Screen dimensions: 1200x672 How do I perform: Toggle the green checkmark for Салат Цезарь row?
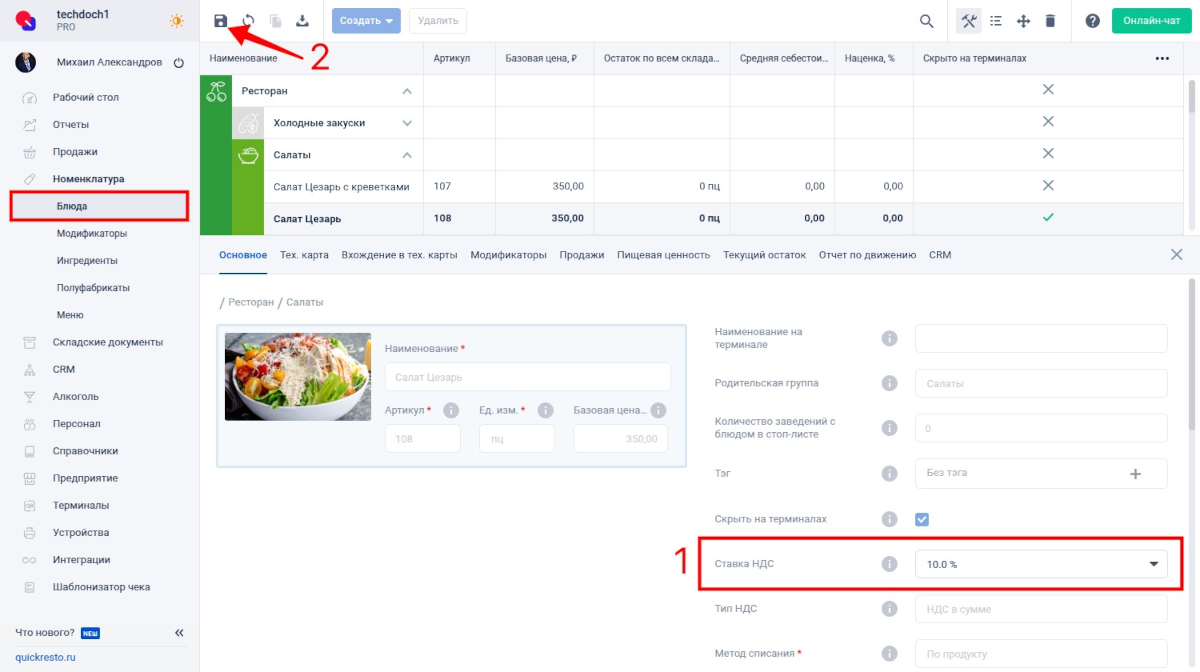(1048, 217)
